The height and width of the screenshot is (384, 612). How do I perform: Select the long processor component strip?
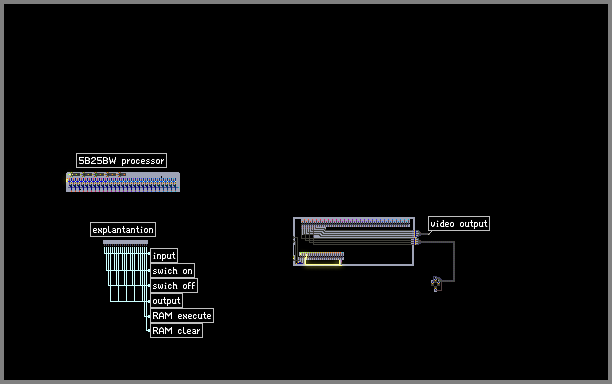pos(123,182)
